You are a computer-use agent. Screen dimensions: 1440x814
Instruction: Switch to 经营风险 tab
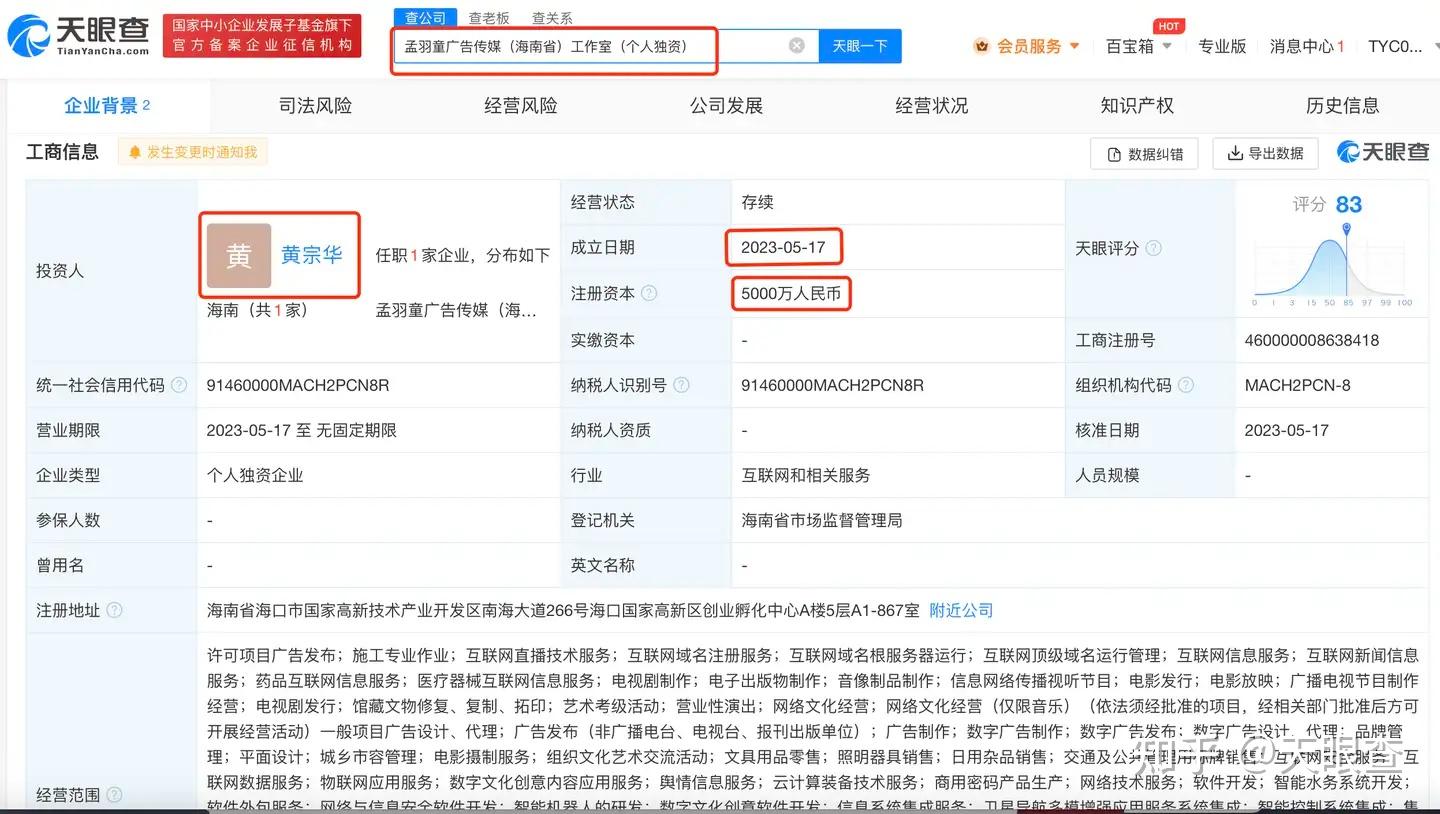click(x=521, y=105)
